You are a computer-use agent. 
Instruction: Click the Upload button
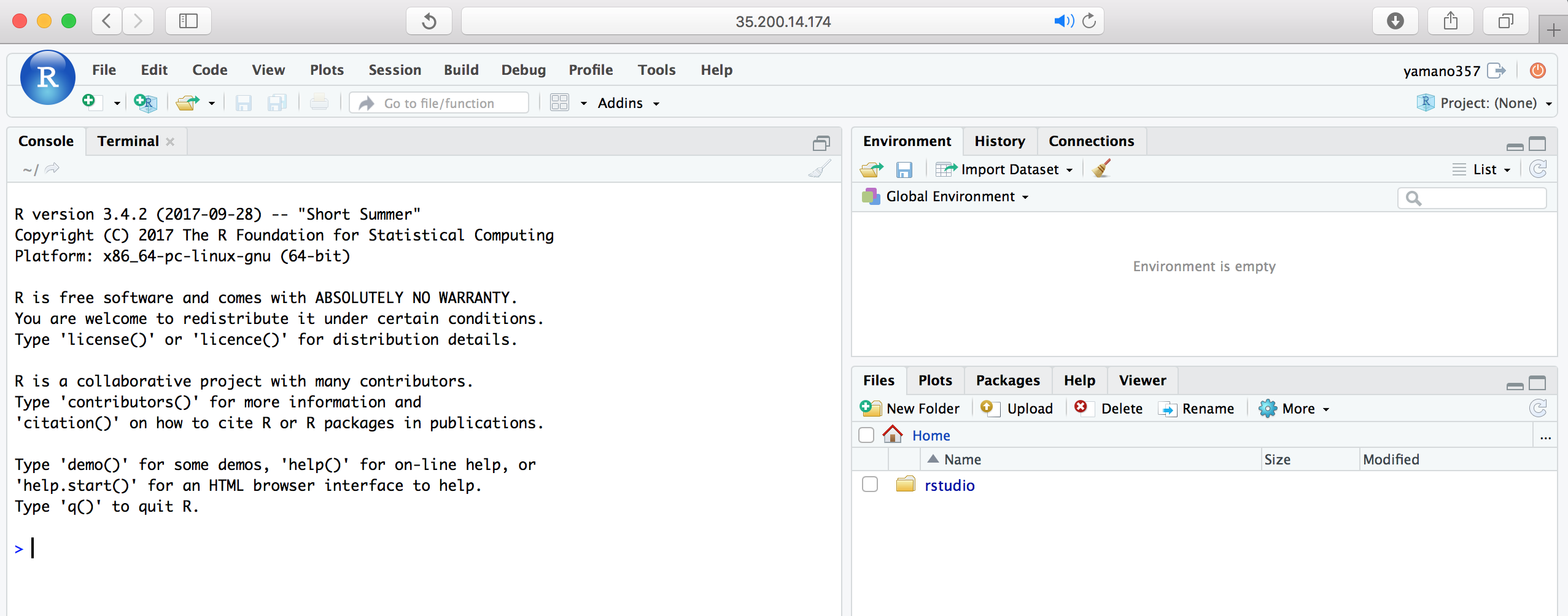pos(1017,409)
